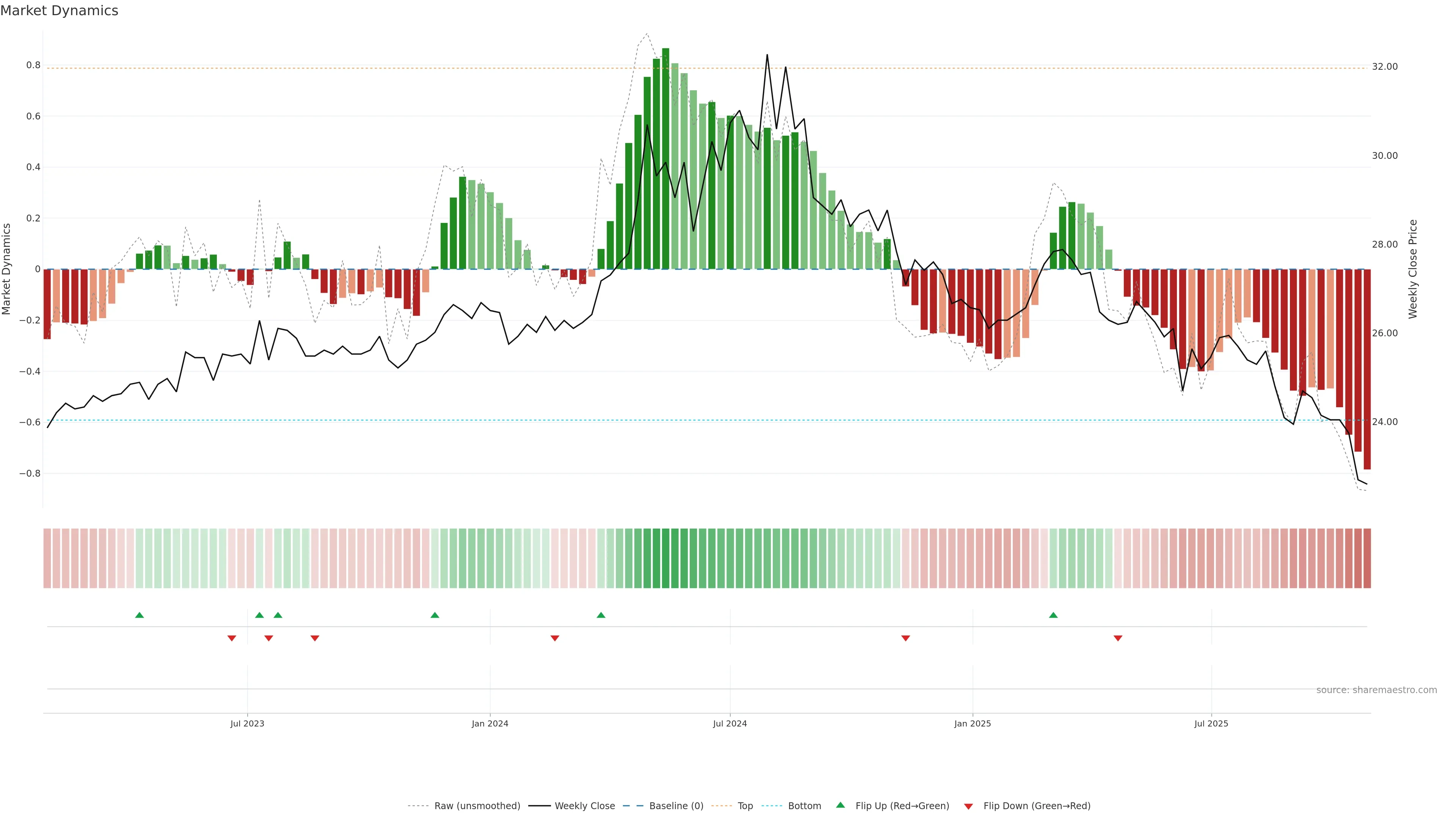
Task: Click the Weekly Close Price axis title
Action: (x=1412, y=269)
